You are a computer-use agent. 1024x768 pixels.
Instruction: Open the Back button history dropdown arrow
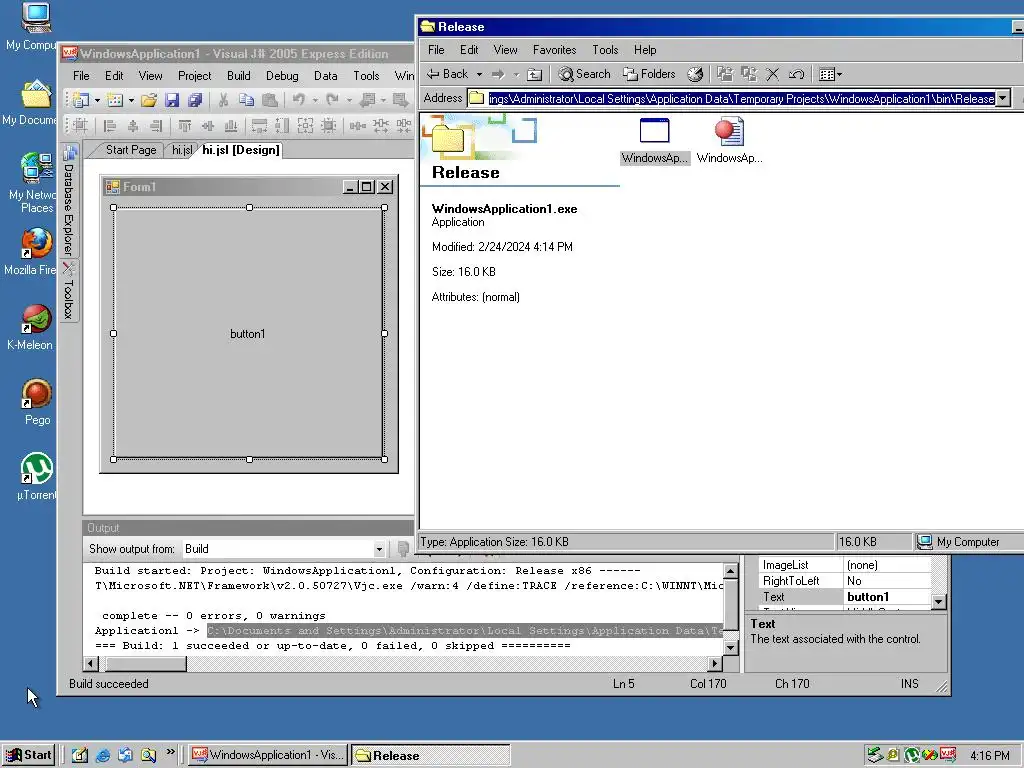pyautogui.click(x=479, y=74)
